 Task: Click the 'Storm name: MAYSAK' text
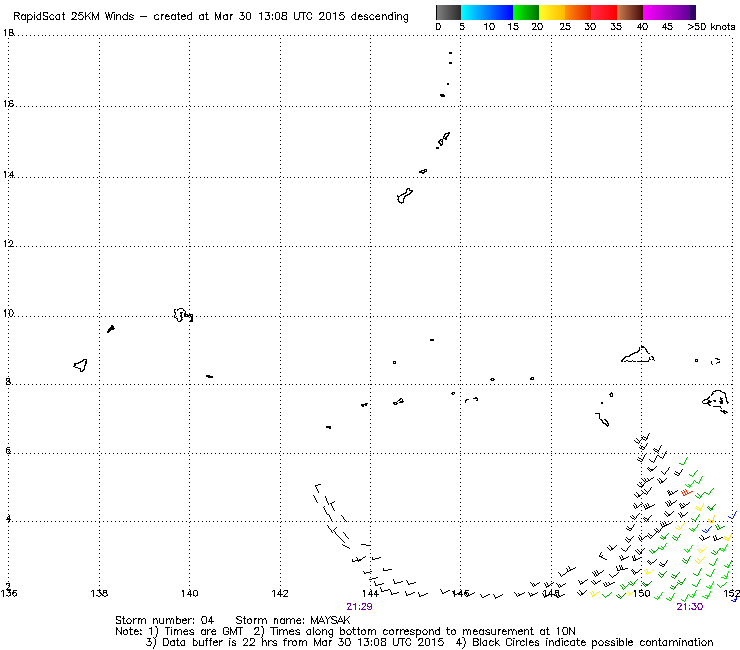293,620
